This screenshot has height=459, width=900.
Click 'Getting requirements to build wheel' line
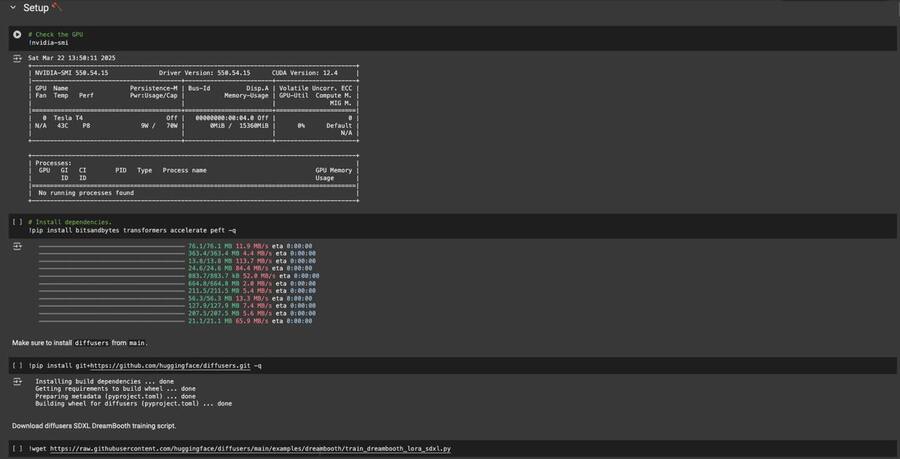coord(115,388)
